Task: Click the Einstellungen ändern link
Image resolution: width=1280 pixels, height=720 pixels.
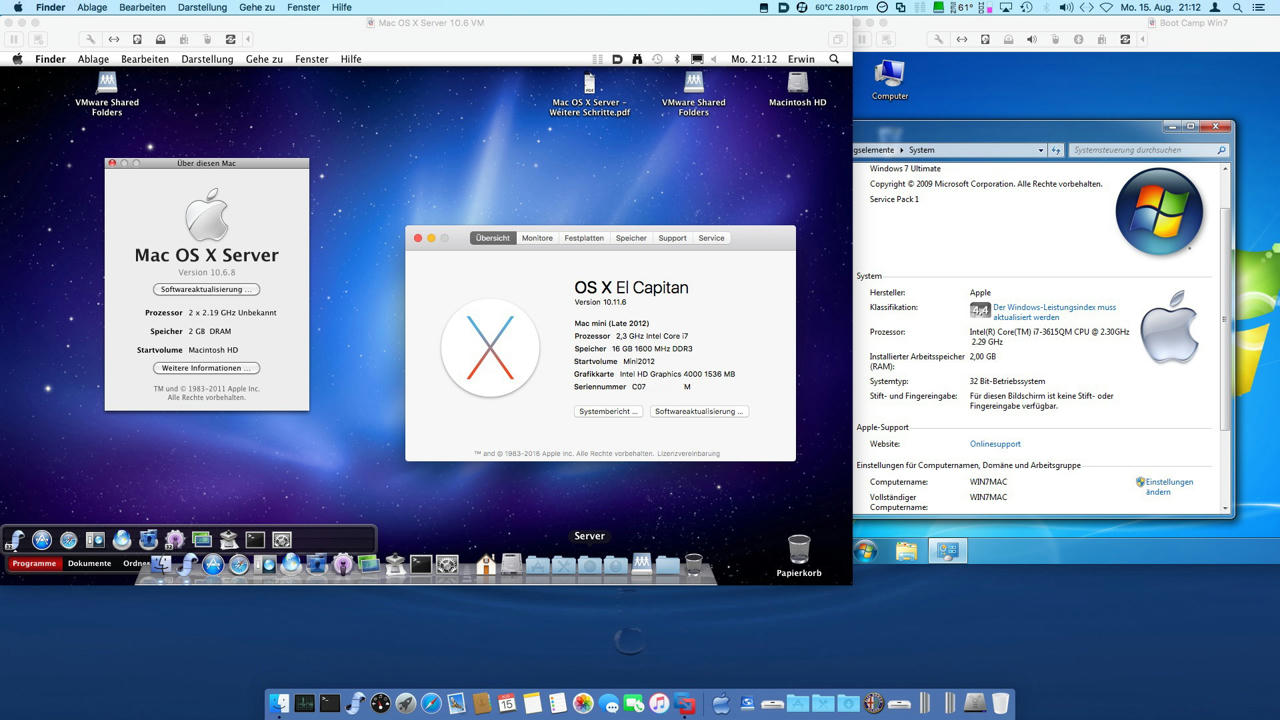Action: 1169,487
